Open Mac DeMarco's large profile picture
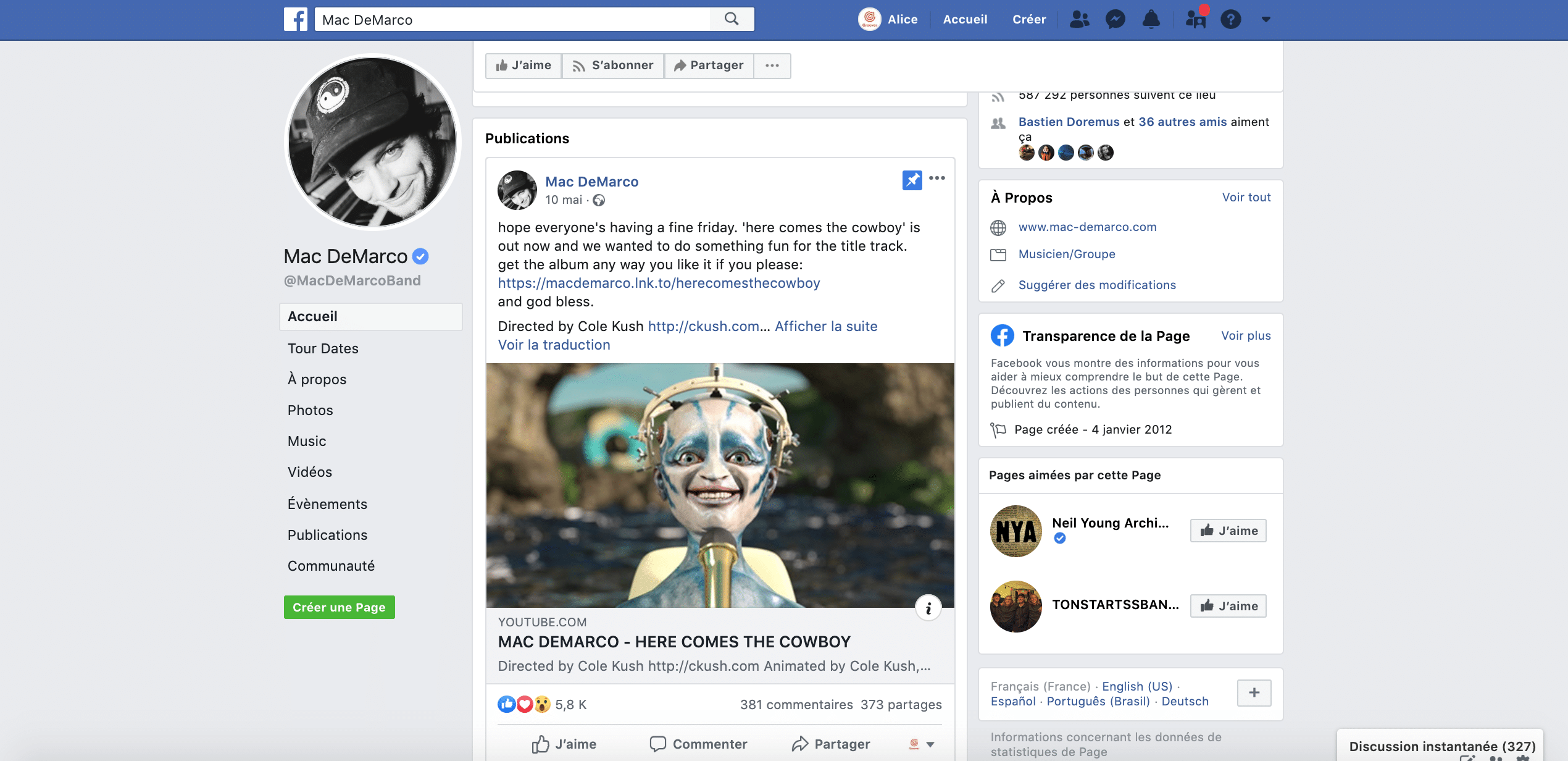 [x=372, y=141]
